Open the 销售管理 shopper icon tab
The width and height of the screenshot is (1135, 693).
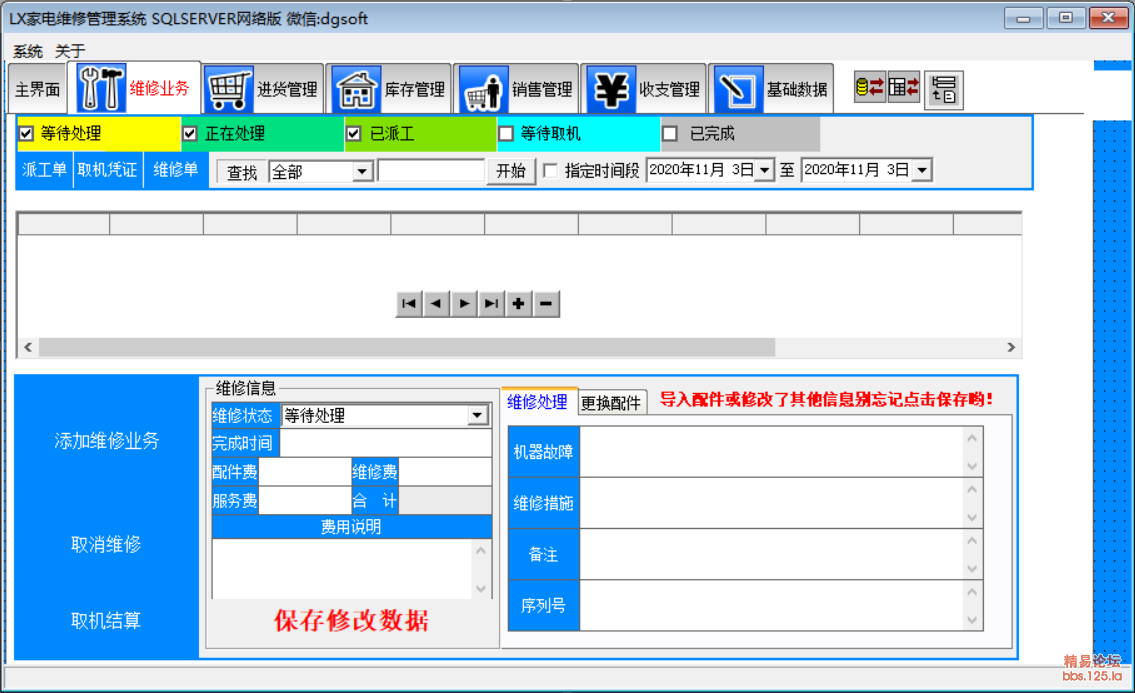coord(518,89)
